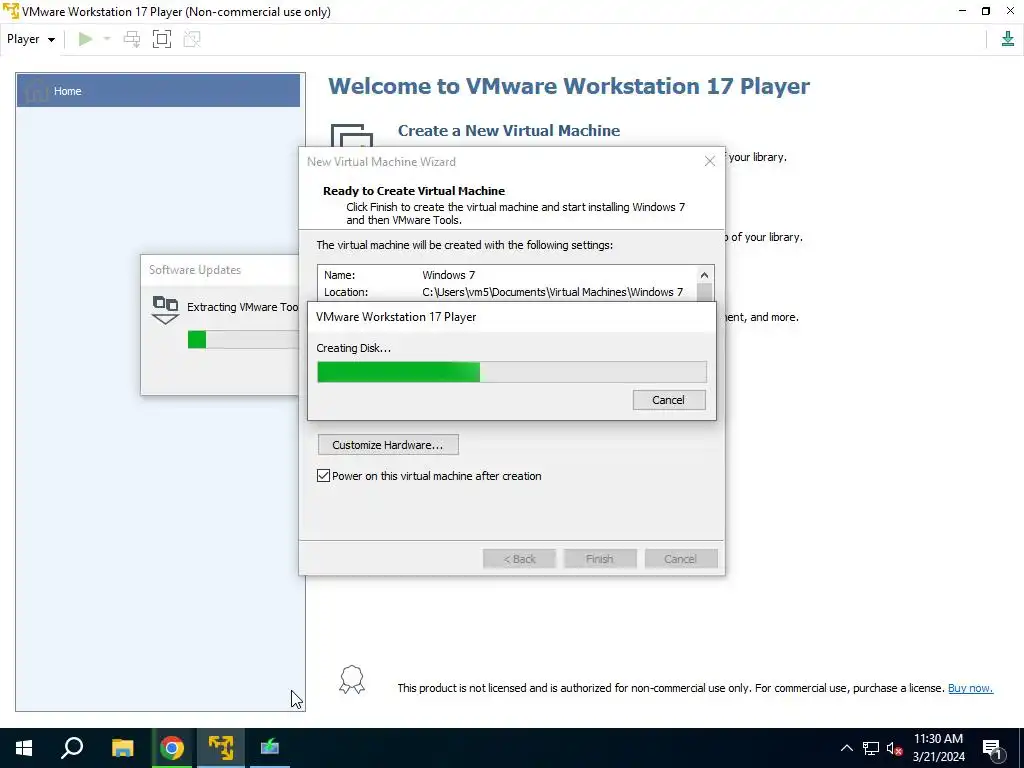The image size is (1024, 768).
Task: Click the Finish button in the wizard
Action: (600, 559)
